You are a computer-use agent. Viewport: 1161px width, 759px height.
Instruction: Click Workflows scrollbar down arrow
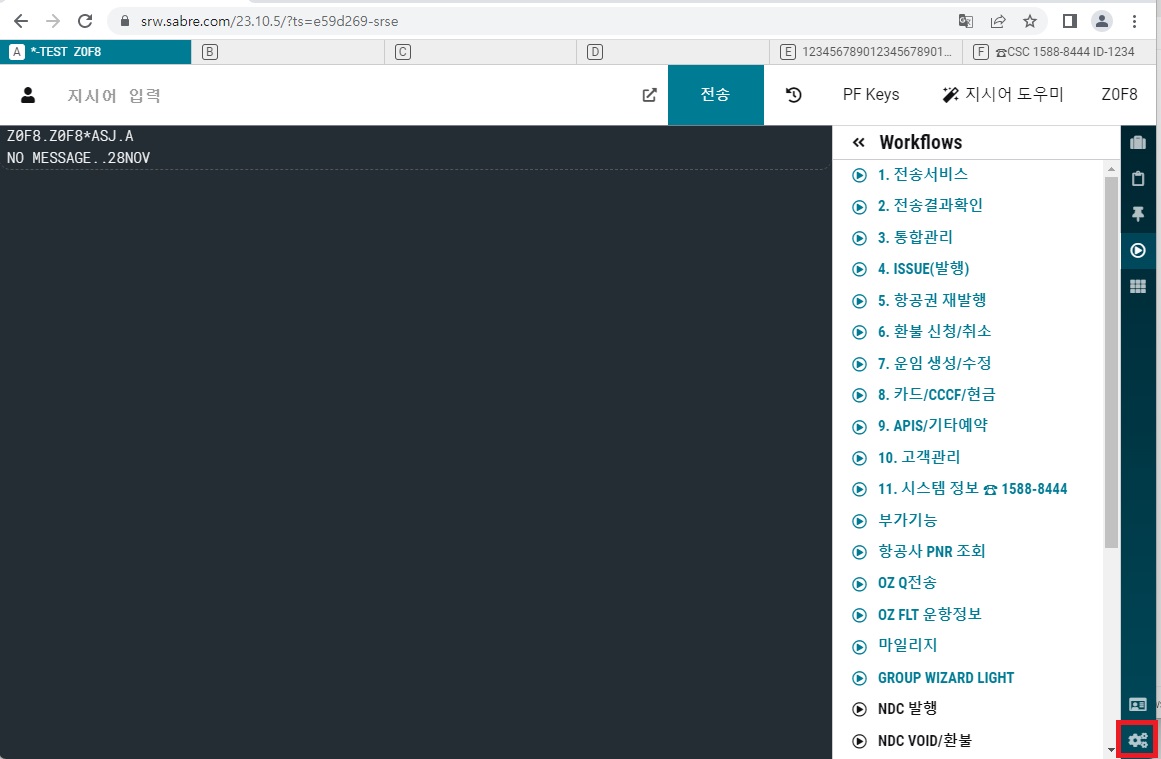pyautogui.click(x=1111, y=749)
